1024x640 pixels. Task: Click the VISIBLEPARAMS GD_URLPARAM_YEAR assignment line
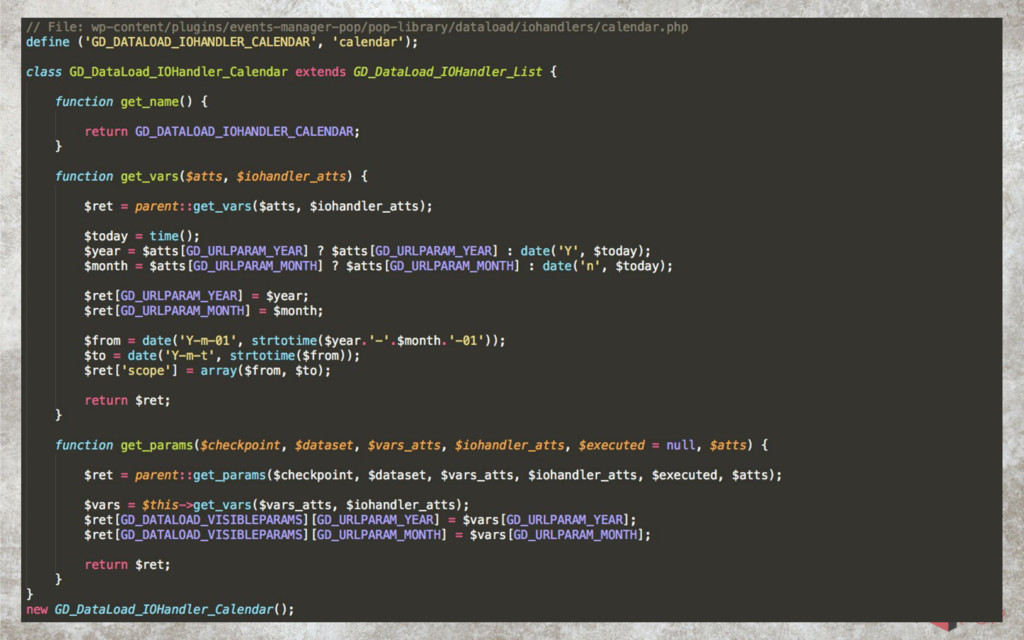[360, 520]
